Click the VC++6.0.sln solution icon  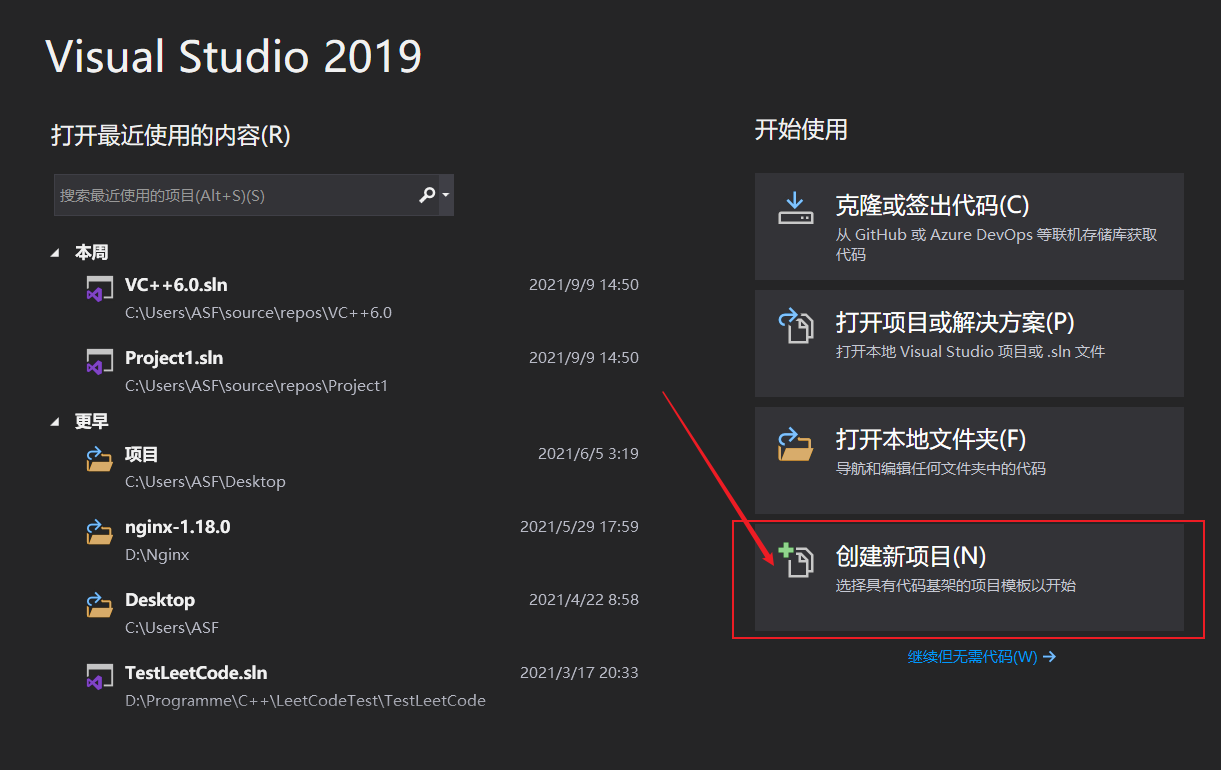coord(98,289)
